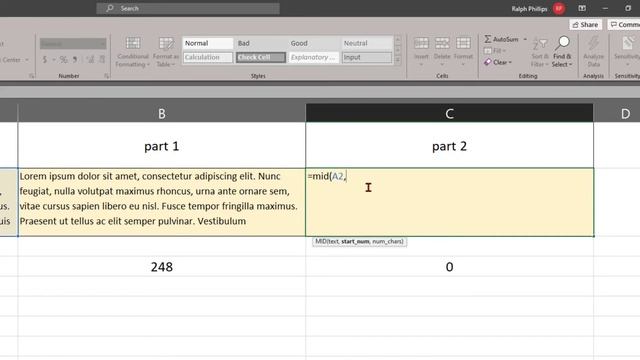Apply the Bad cell style
640x360 pixels.
[260, 43]
